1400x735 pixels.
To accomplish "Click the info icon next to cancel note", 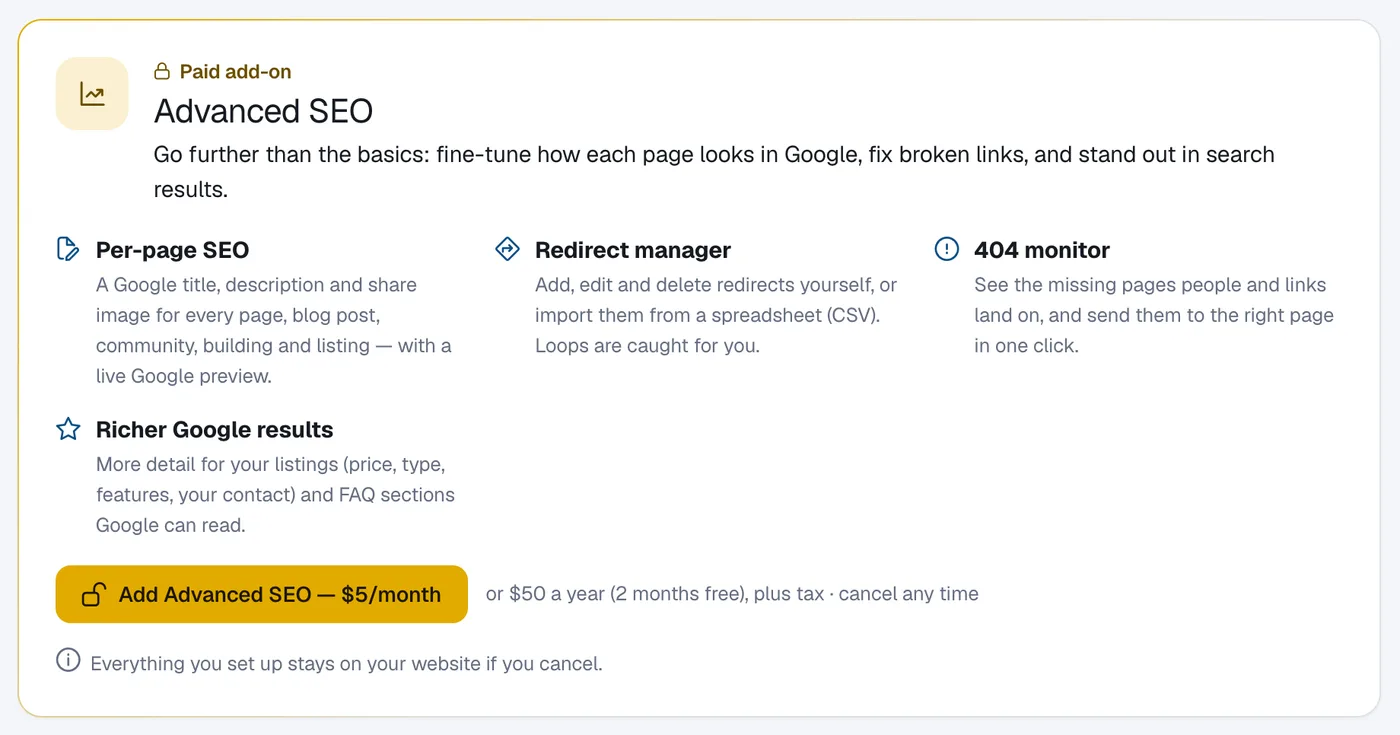I will 68,660.
